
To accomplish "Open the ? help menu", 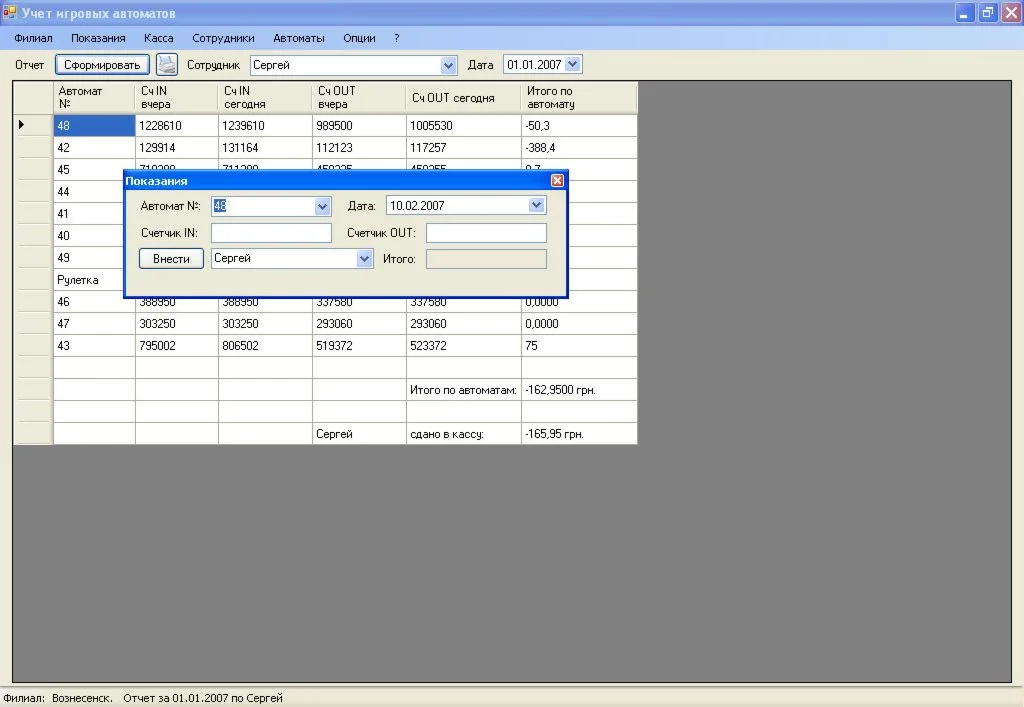I will point(397,38).
